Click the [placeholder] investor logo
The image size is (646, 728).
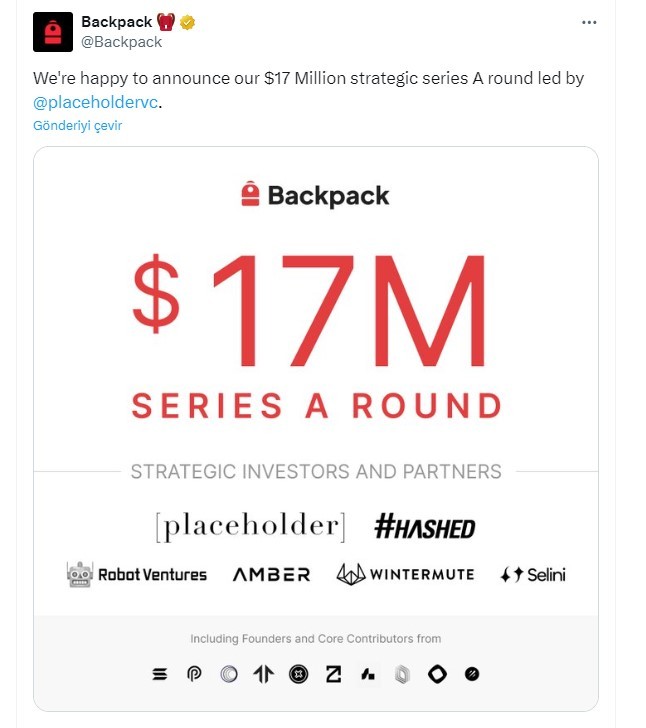pos(250,526)
